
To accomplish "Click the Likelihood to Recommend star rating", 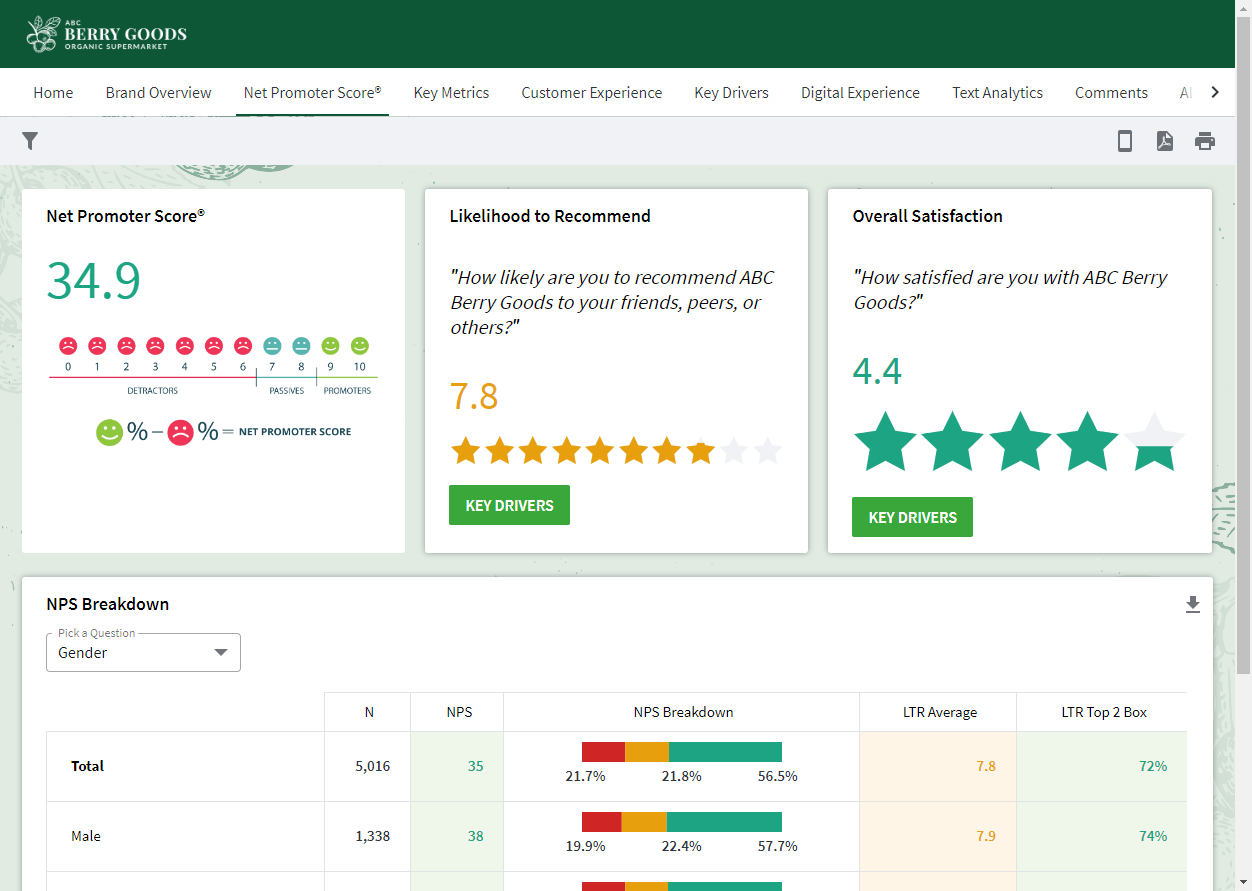I will point(616,451).
